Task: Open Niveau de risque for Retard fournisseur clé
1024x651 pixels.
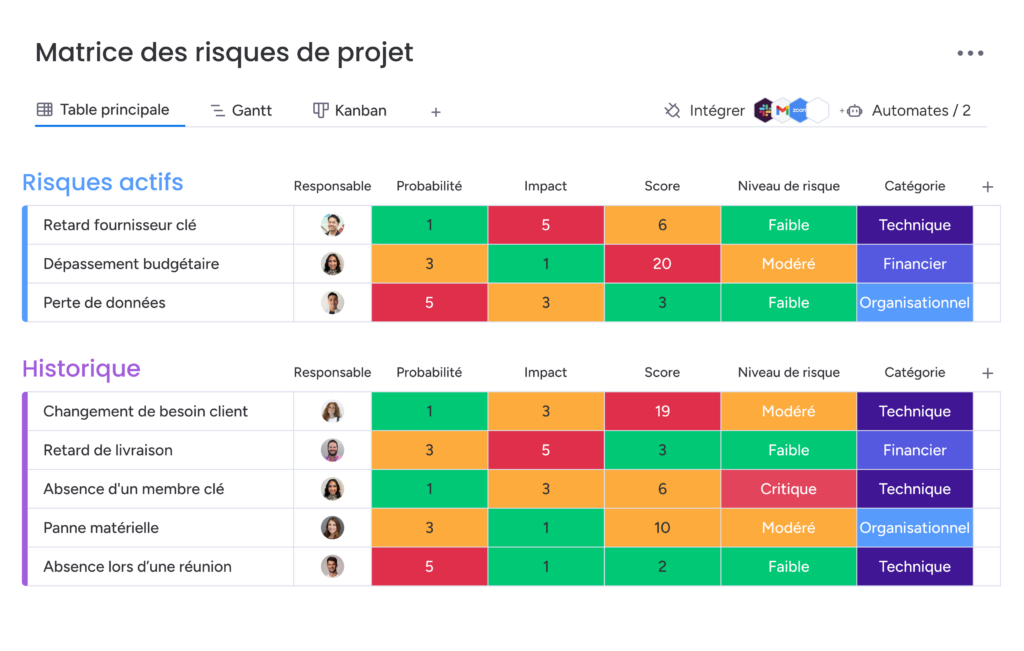Action: click(x=788, y=225)
